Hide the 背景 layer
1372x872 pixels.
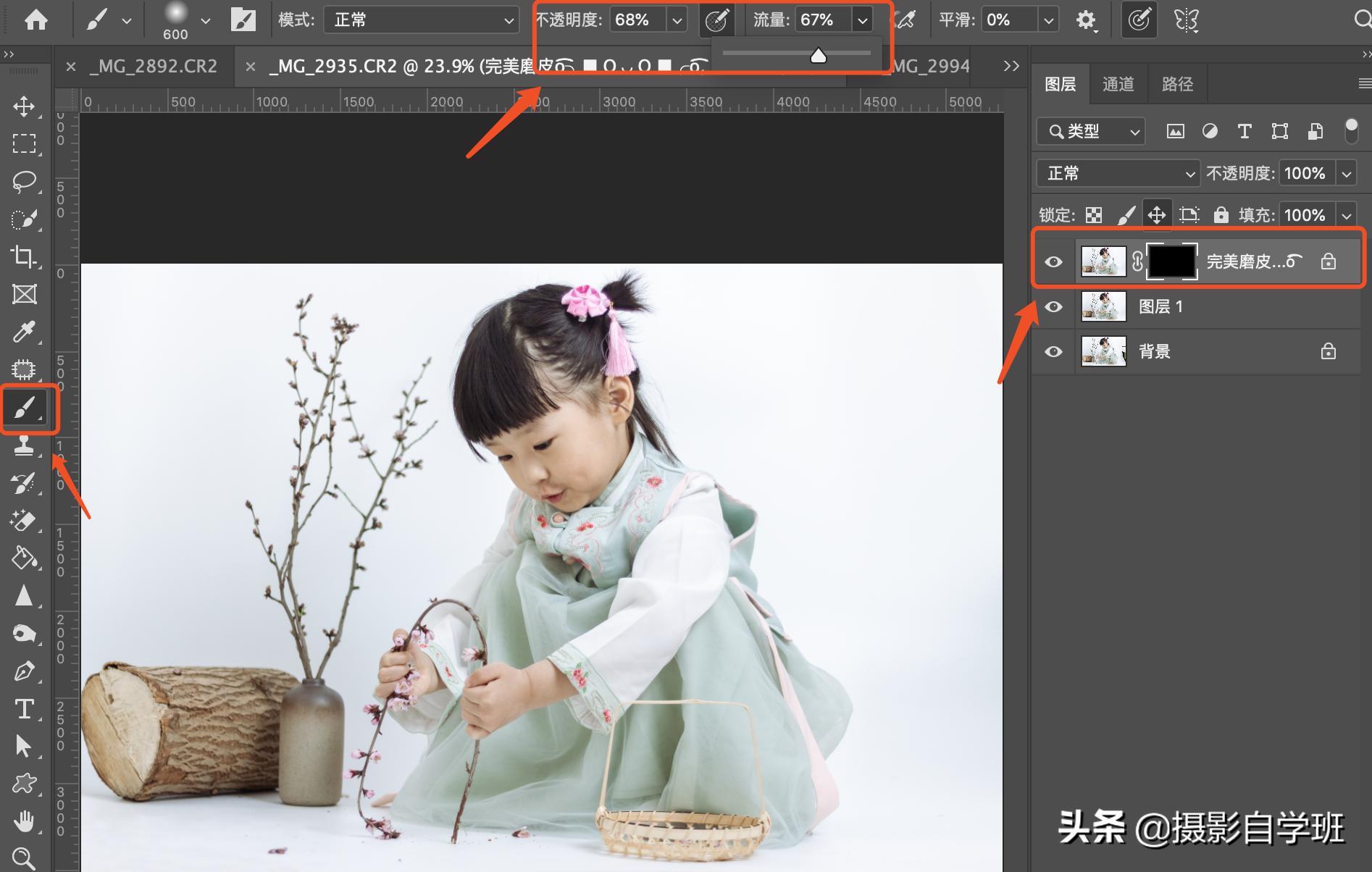click(x=1053, y=351)
